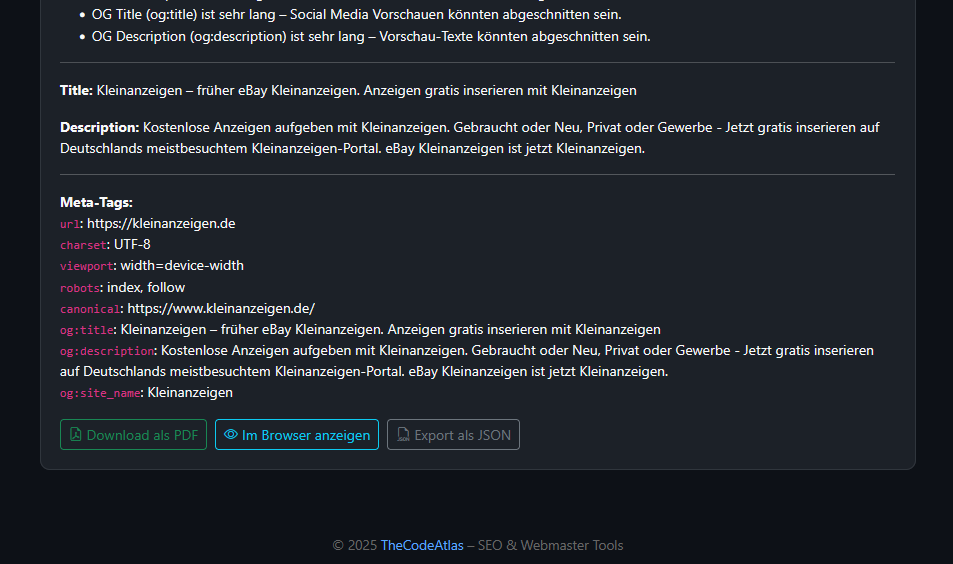The width and height of the screenshot is (953, 564).
Task: Click the og:site_name meta tag label
Action: click(100, 393)
